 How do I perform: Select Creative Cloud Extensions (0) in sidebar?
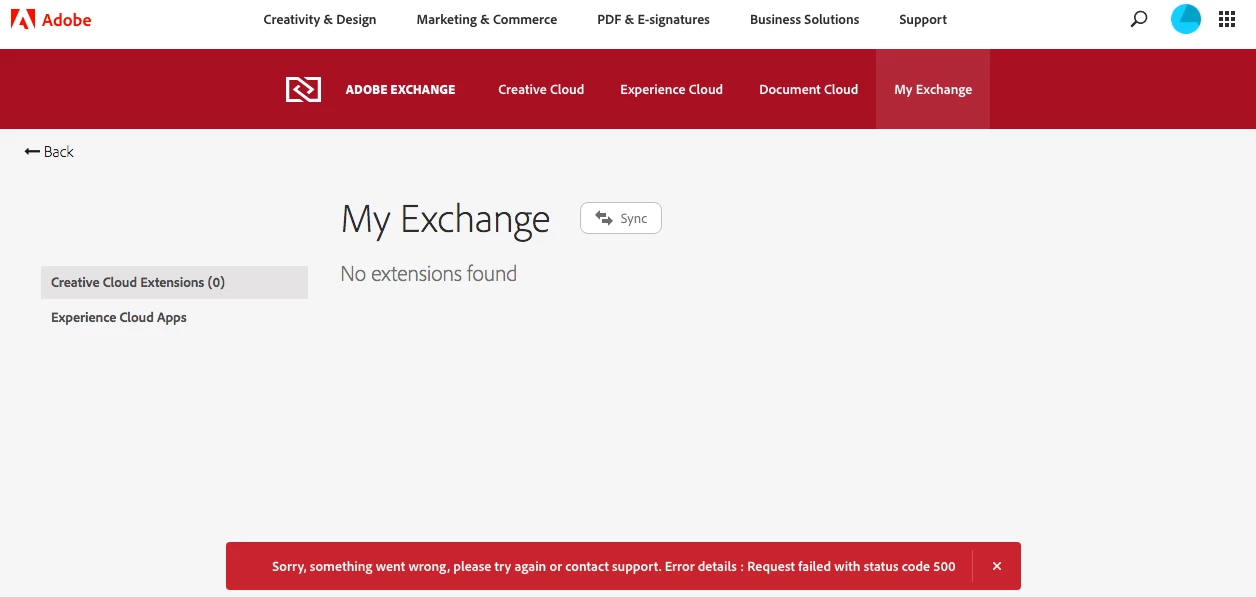tap(174, 282)
